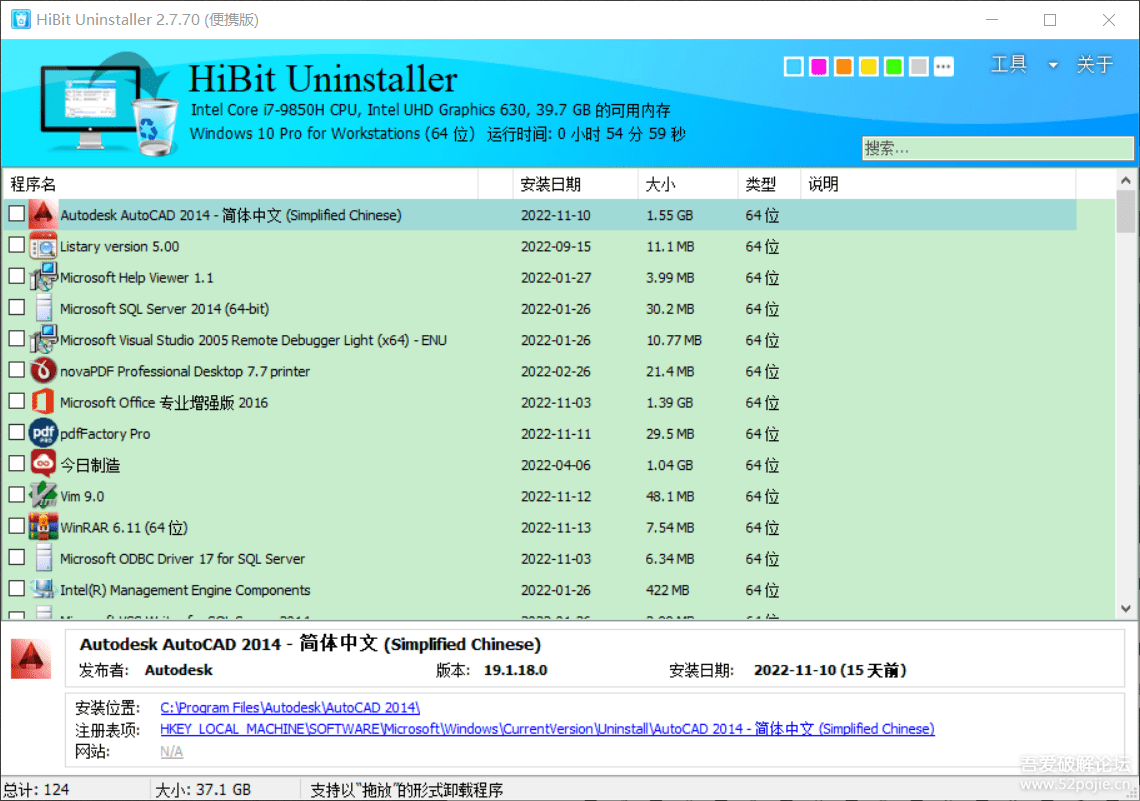Image resolution: width=1140 pixels, height=801 pixels.
Task: Open the 工具 menu
Action: tap(1009, 65)
